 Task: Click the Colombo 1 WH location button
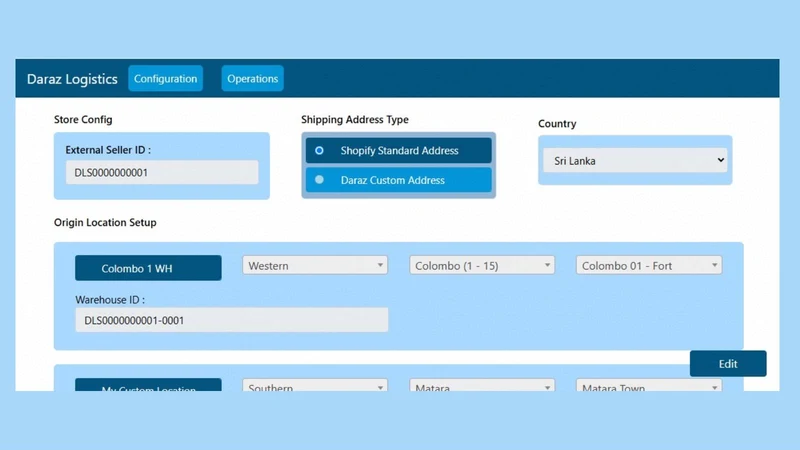pos(148,268)
